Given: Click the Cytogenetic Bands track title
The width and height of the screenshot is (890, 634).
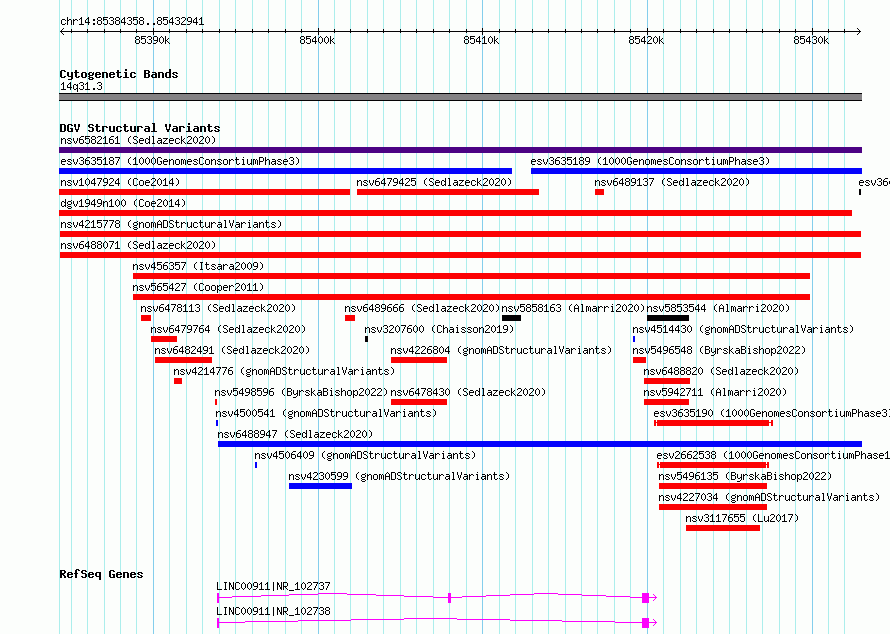Looking at the screenshot, I should pyautogui.click(x=119, y=74).
